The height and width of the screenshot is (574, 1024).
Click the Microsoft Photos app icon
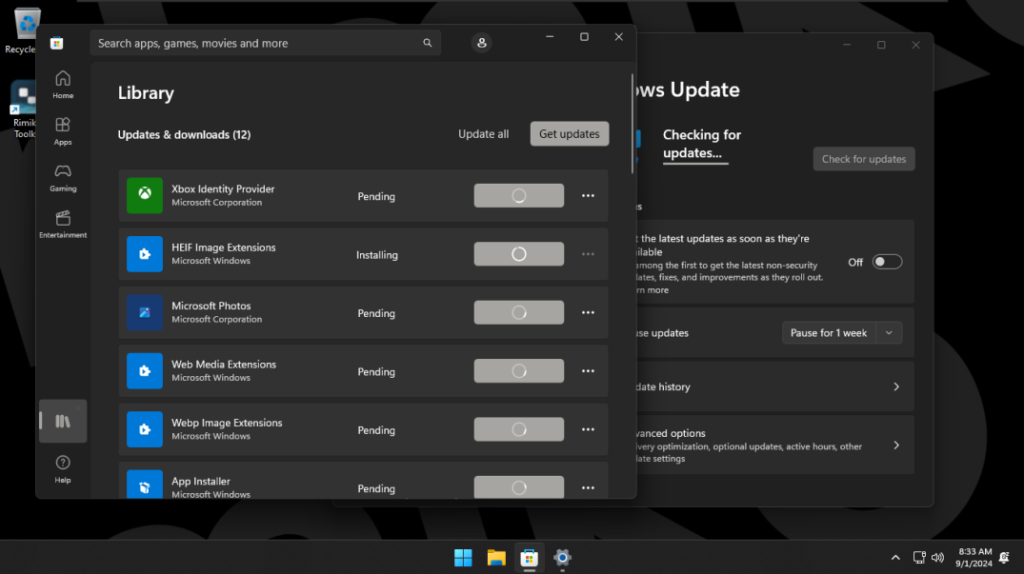pyautogui.click(x=145, y=313)
